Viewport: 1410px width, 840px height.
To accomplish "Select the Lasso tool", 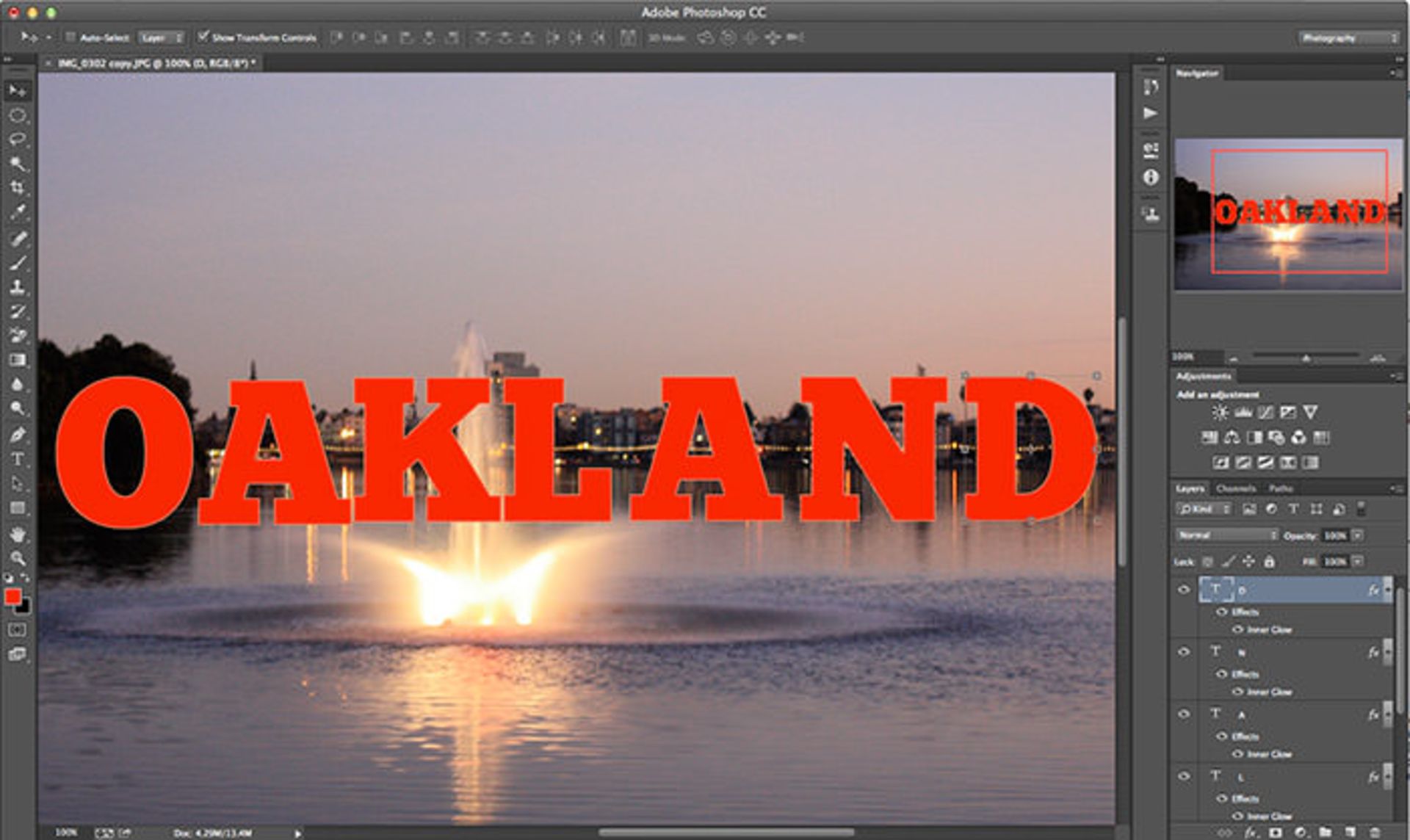I will tap(18, 140).
